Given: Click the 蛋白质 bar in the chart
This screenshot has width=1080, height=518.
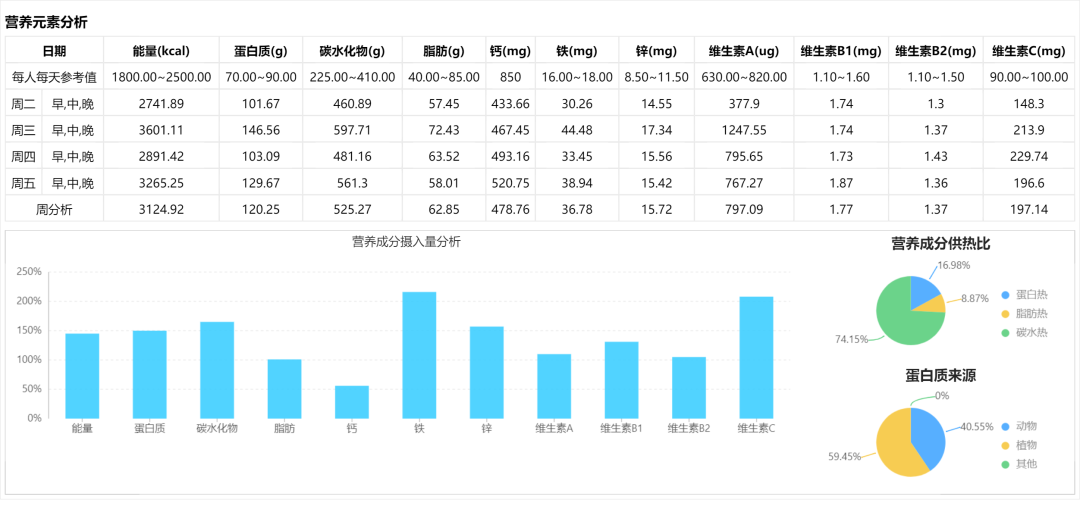Looking at the screenshot, I should pos(149,374).
